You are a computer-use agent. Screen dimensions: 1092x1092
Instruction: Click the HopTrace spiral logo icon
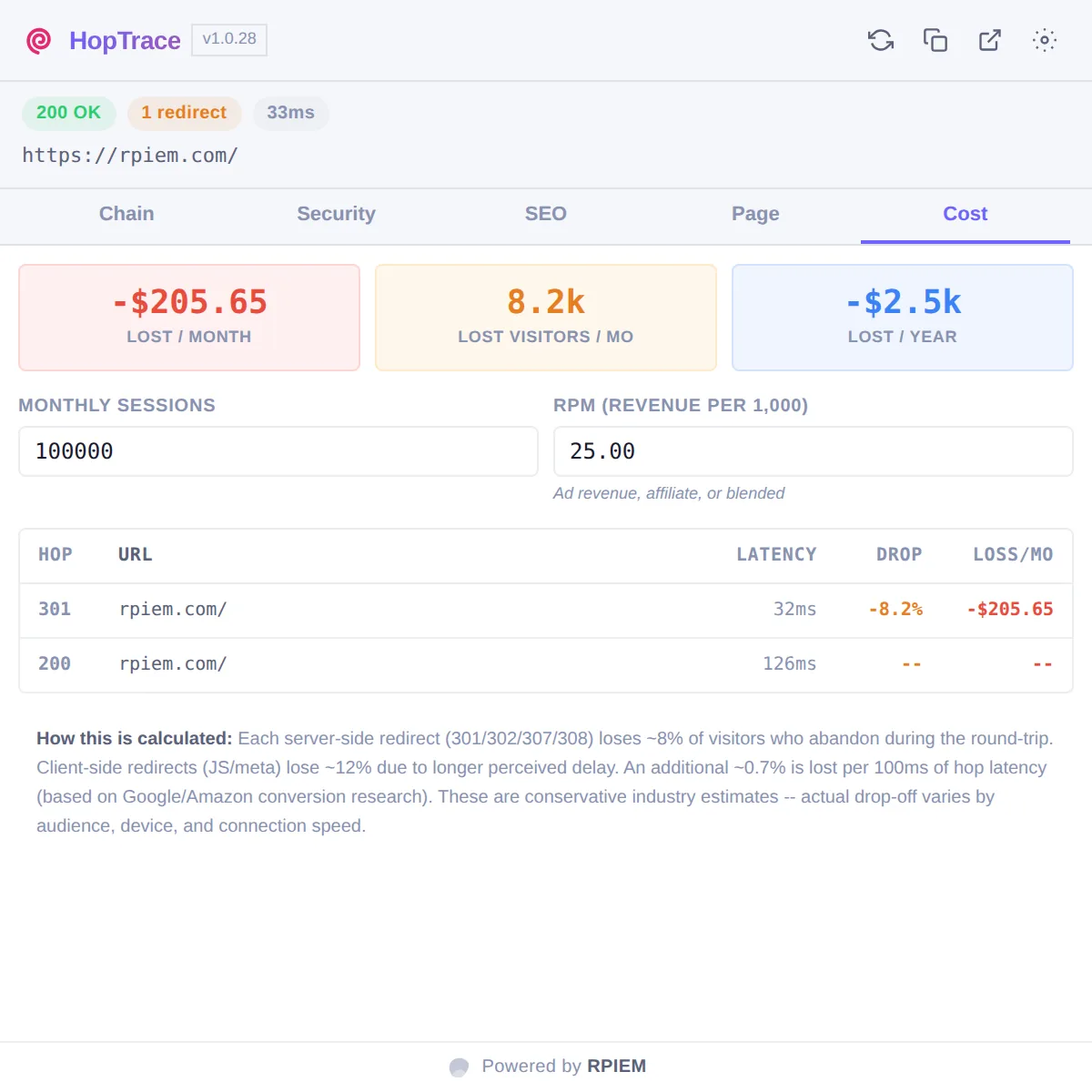point(39,41)
